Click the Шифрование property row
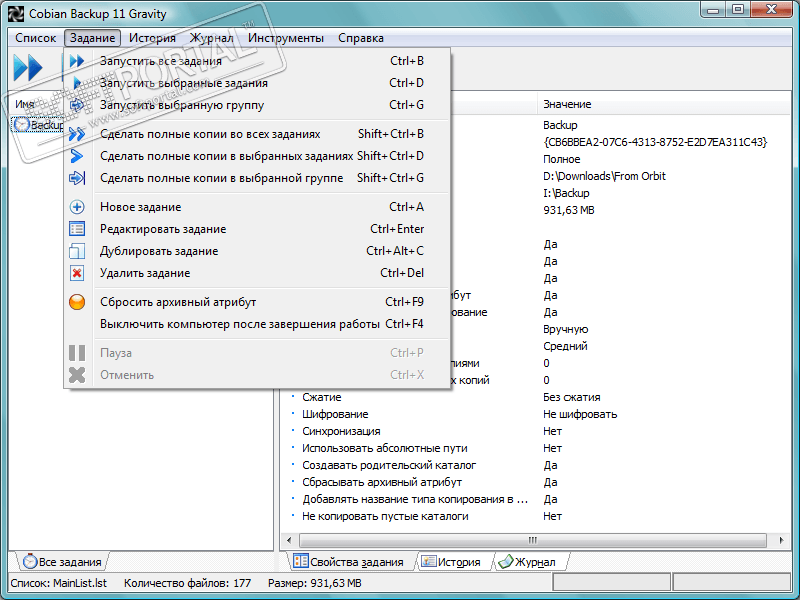800x600 pixels. 536,414
